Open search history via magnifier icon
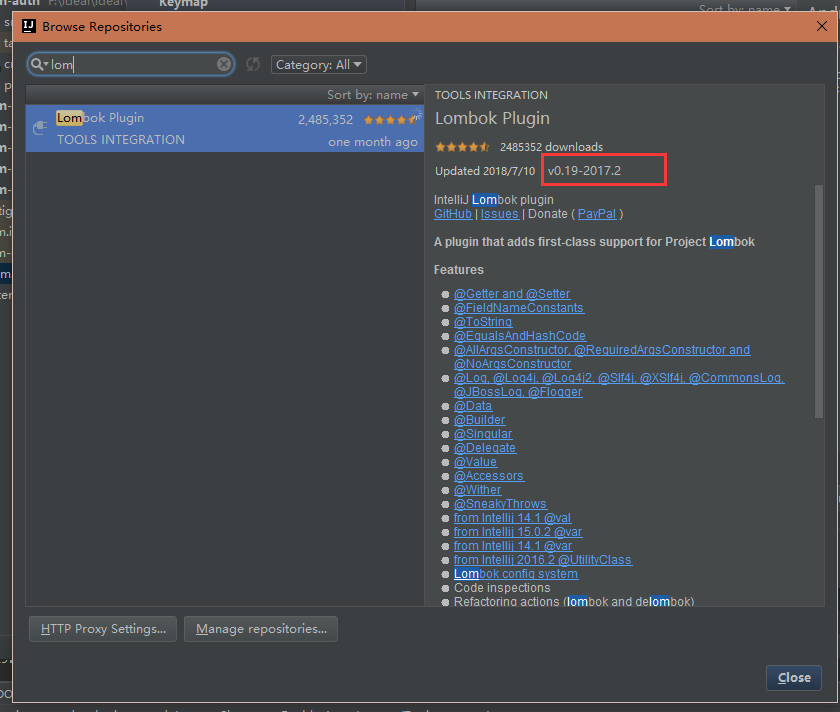Viewport: 840px width, 712px height. tap(39, 64)
